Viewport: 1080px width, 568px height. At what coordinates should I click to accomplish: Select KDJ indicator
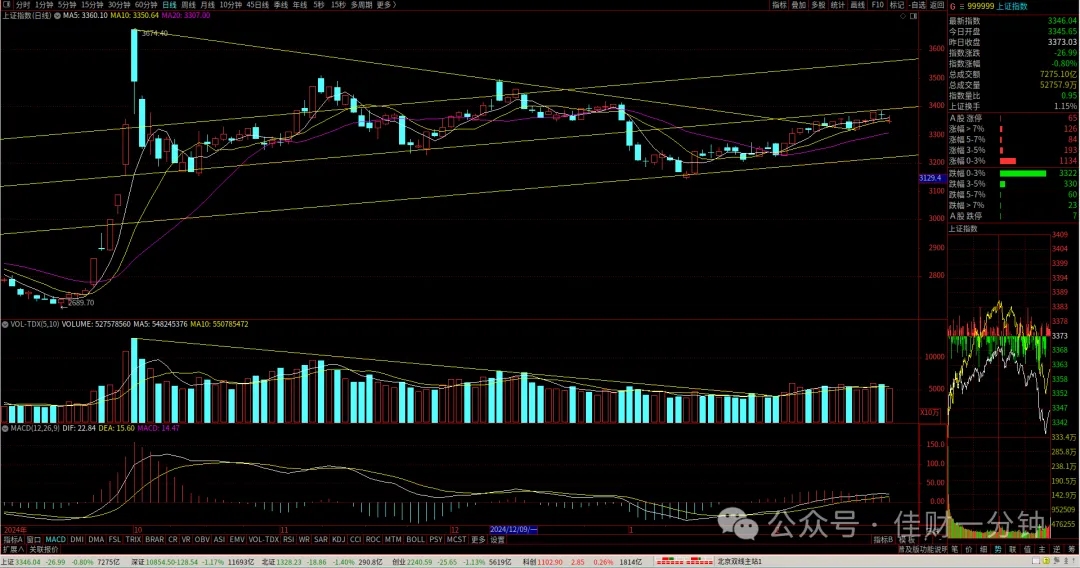(x=338, y=540)
